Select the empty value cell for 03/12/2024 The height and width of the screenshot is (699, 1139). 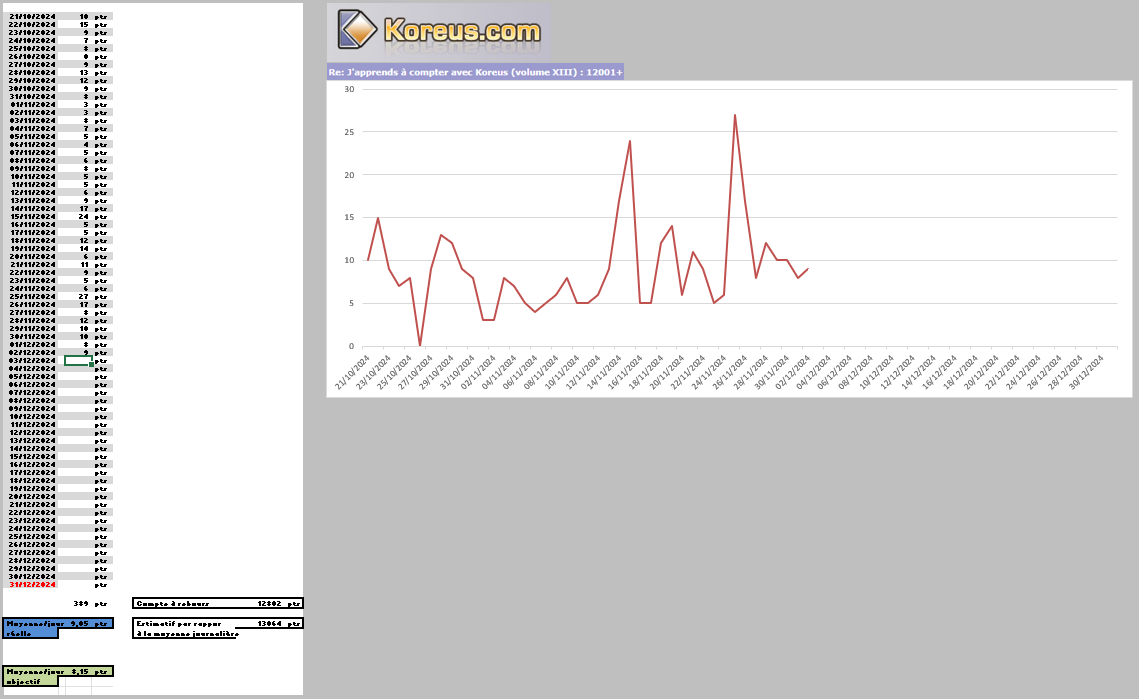(78, 360)
